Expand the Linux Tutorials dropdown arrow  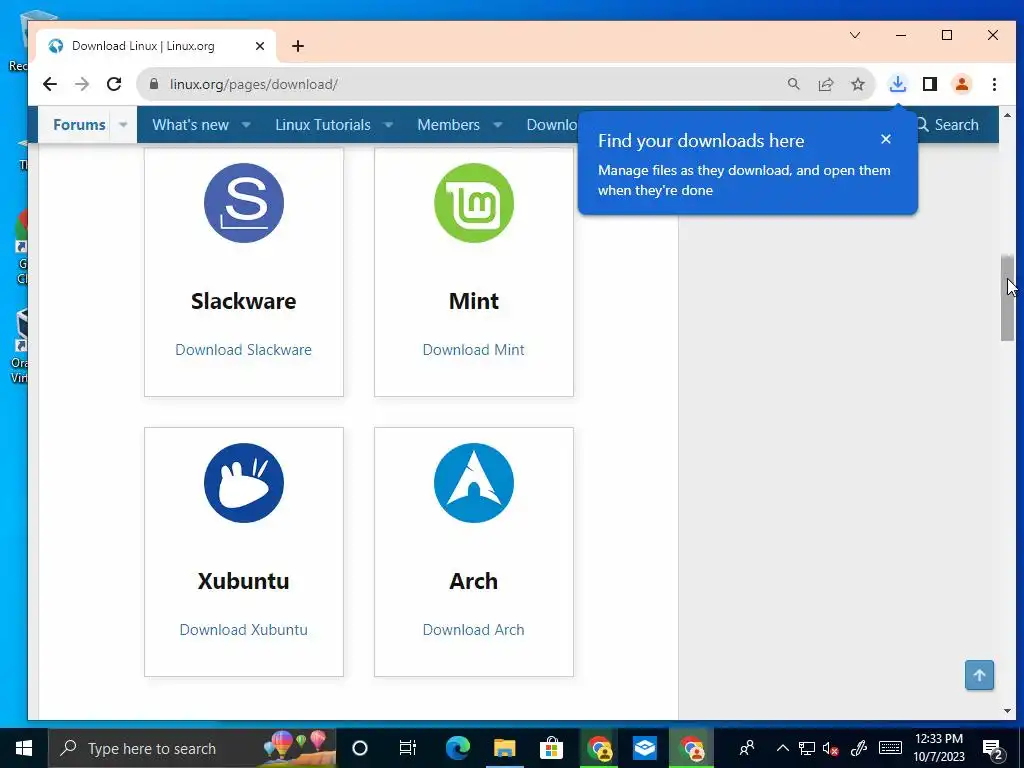pos(388,125)
